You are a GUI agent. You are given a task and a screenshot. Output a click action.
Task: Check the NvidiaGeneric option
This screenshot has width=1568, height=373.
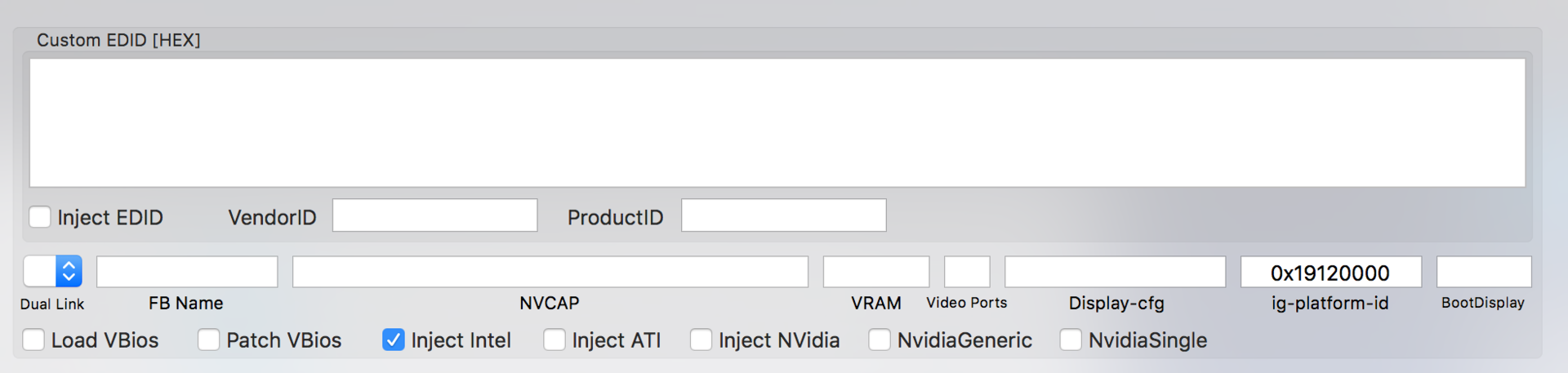[x=880, y=340]
